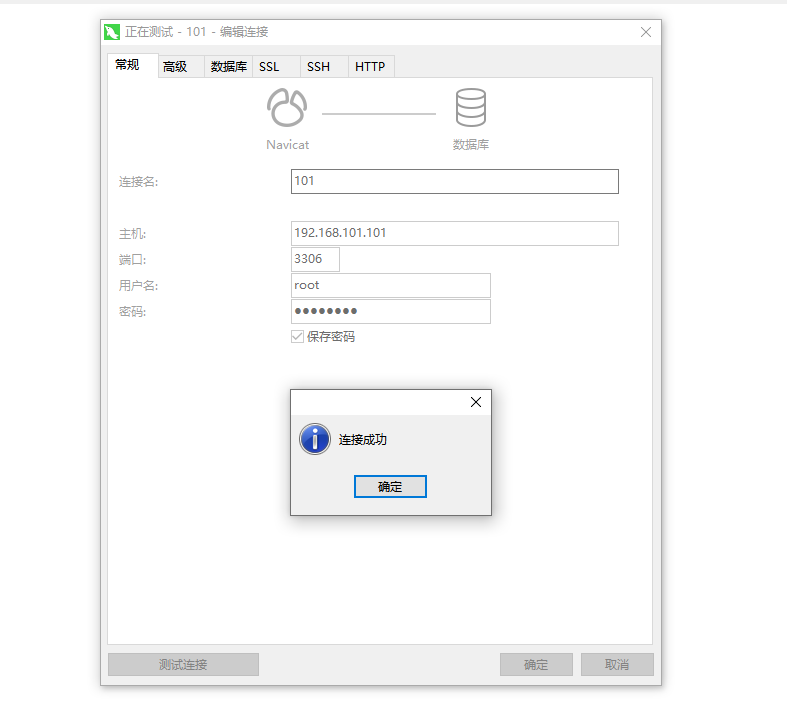Confirm 连接成功 popup with 确定
Viewport: 787px width, 707px height.
click(390, 487)
